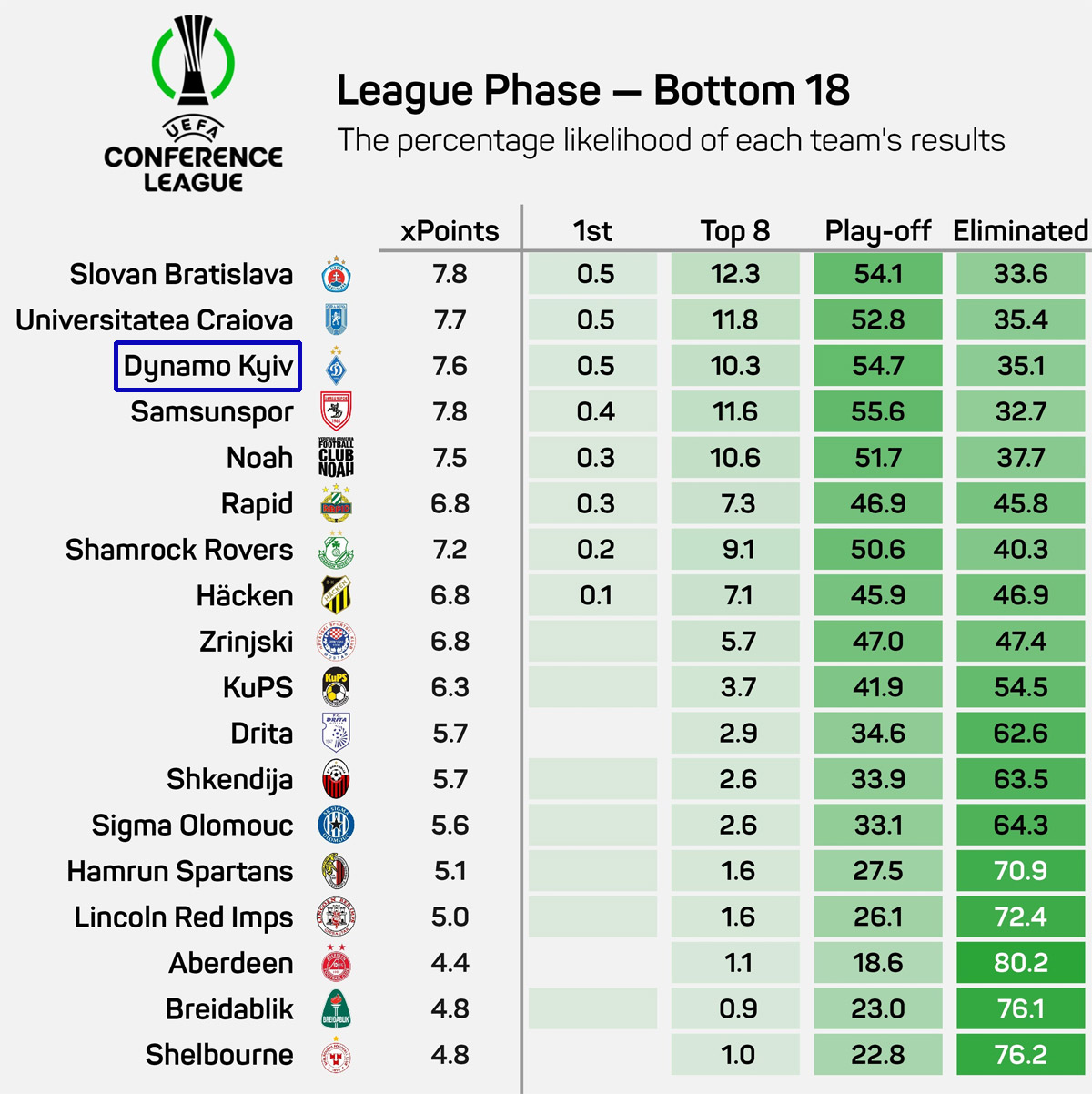Click the Lincoln Red Imps team name
Image resolution: width=1092 pixels, height=1094 pixels.
point(184,917)
